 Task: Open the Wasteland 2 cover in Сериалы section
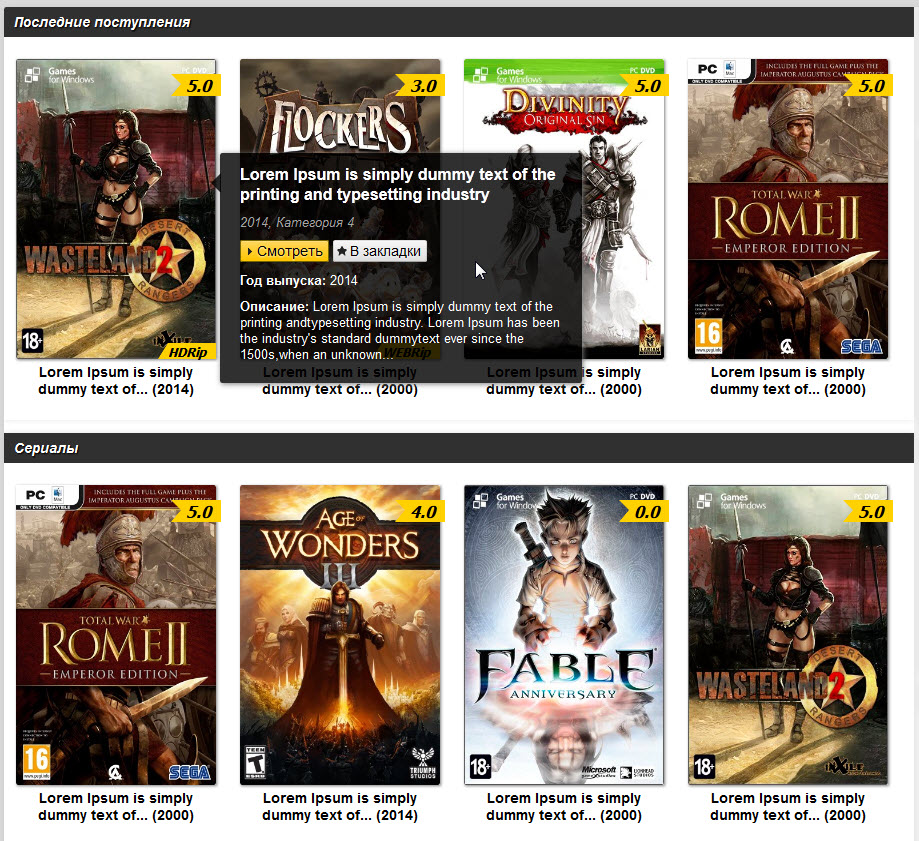tap(788, 635)
